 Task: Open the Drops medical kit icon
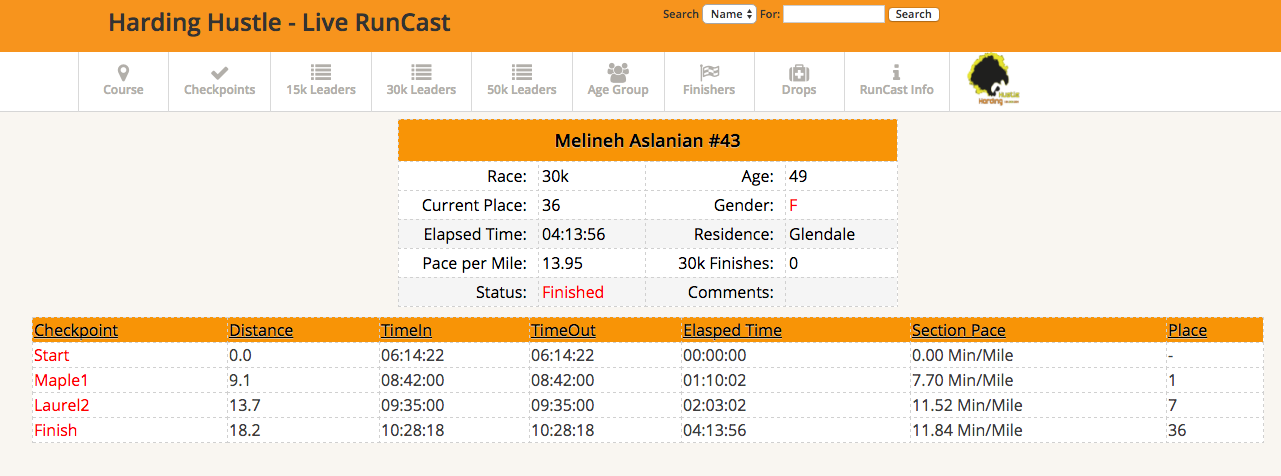(x=798, y=73)
